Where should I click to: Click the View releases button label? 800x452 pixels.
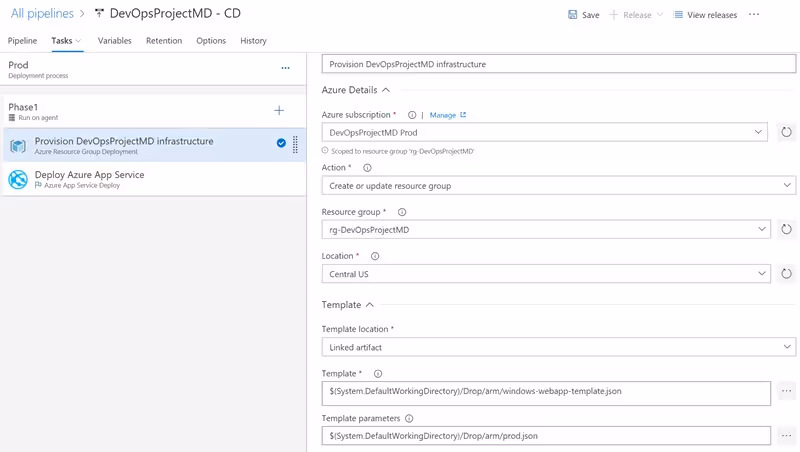pyautogui.click(x=712, y=15)
